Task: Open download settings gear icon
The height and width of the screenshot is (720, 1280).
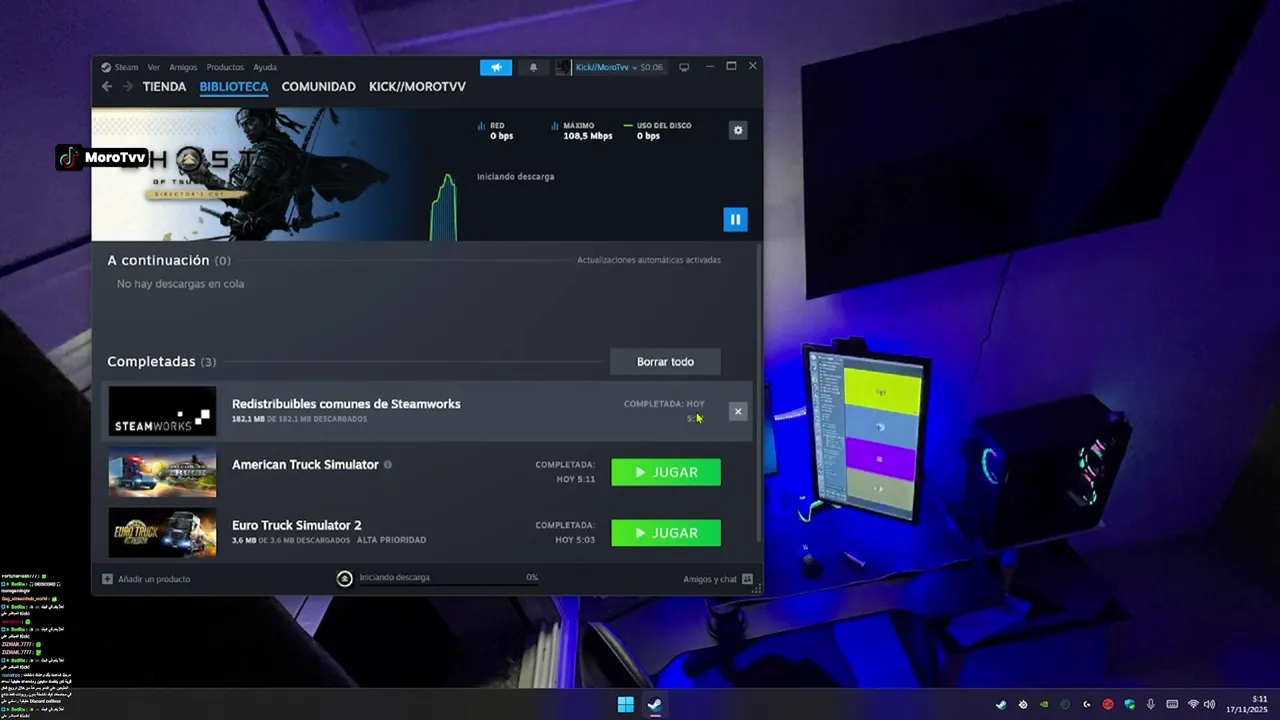Action: [x=738, y=130]
